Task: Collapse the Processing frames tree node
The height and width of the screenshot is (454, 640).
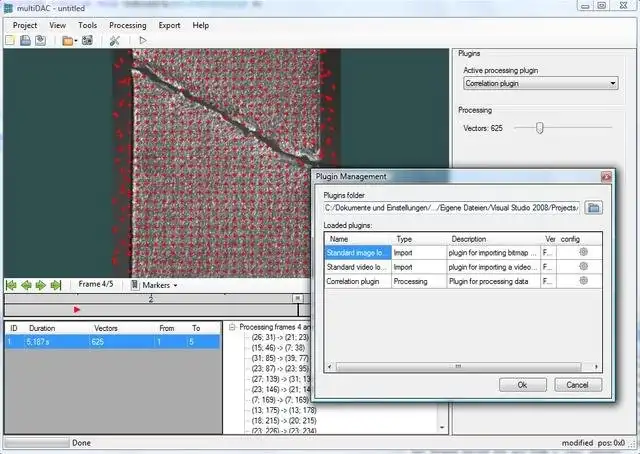Action: (x=232, y=327)
